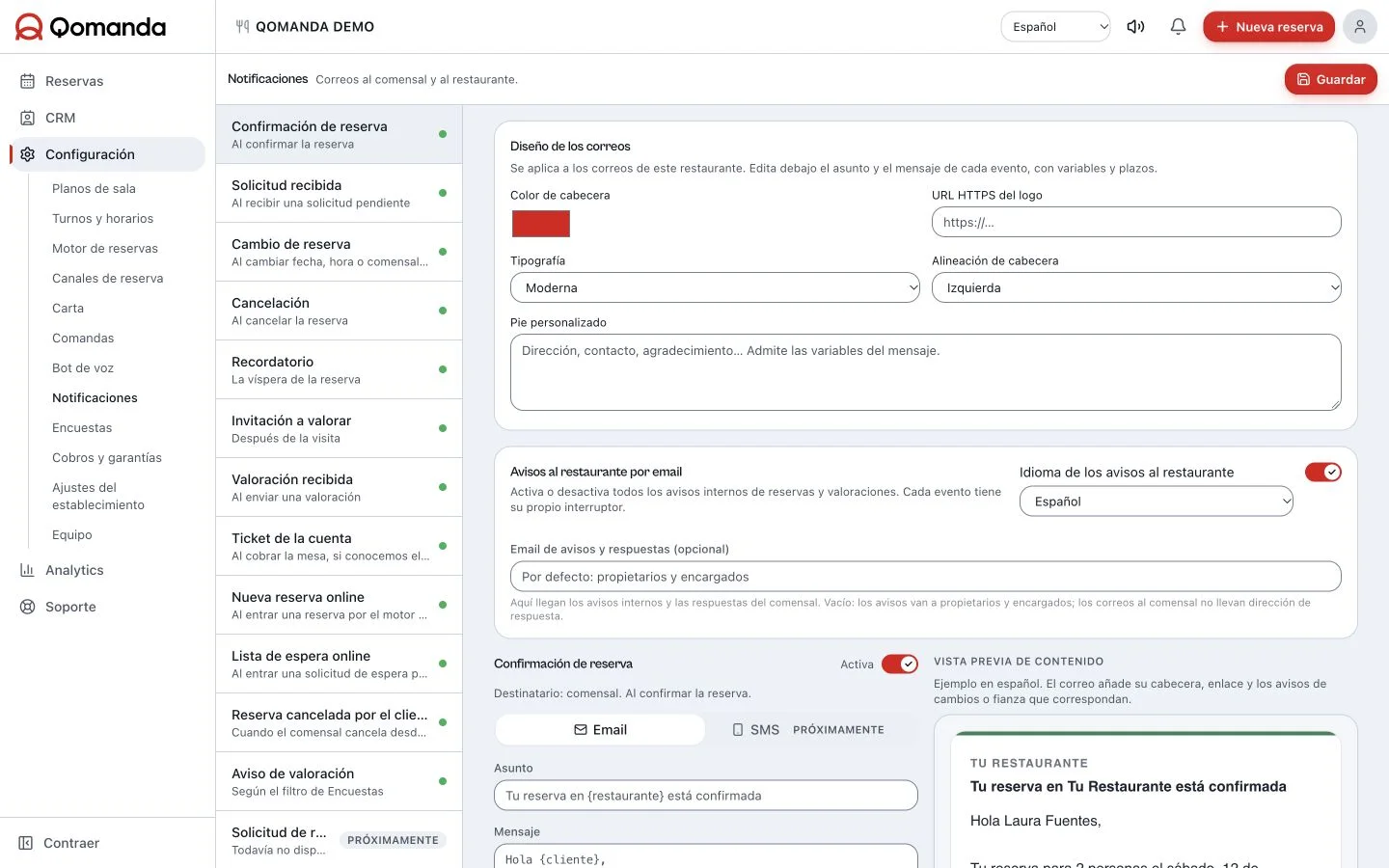Toggle the Confirmación de reserva Activa switch
The width and height of the screenshot is (1389, 868).
[900, 664]
